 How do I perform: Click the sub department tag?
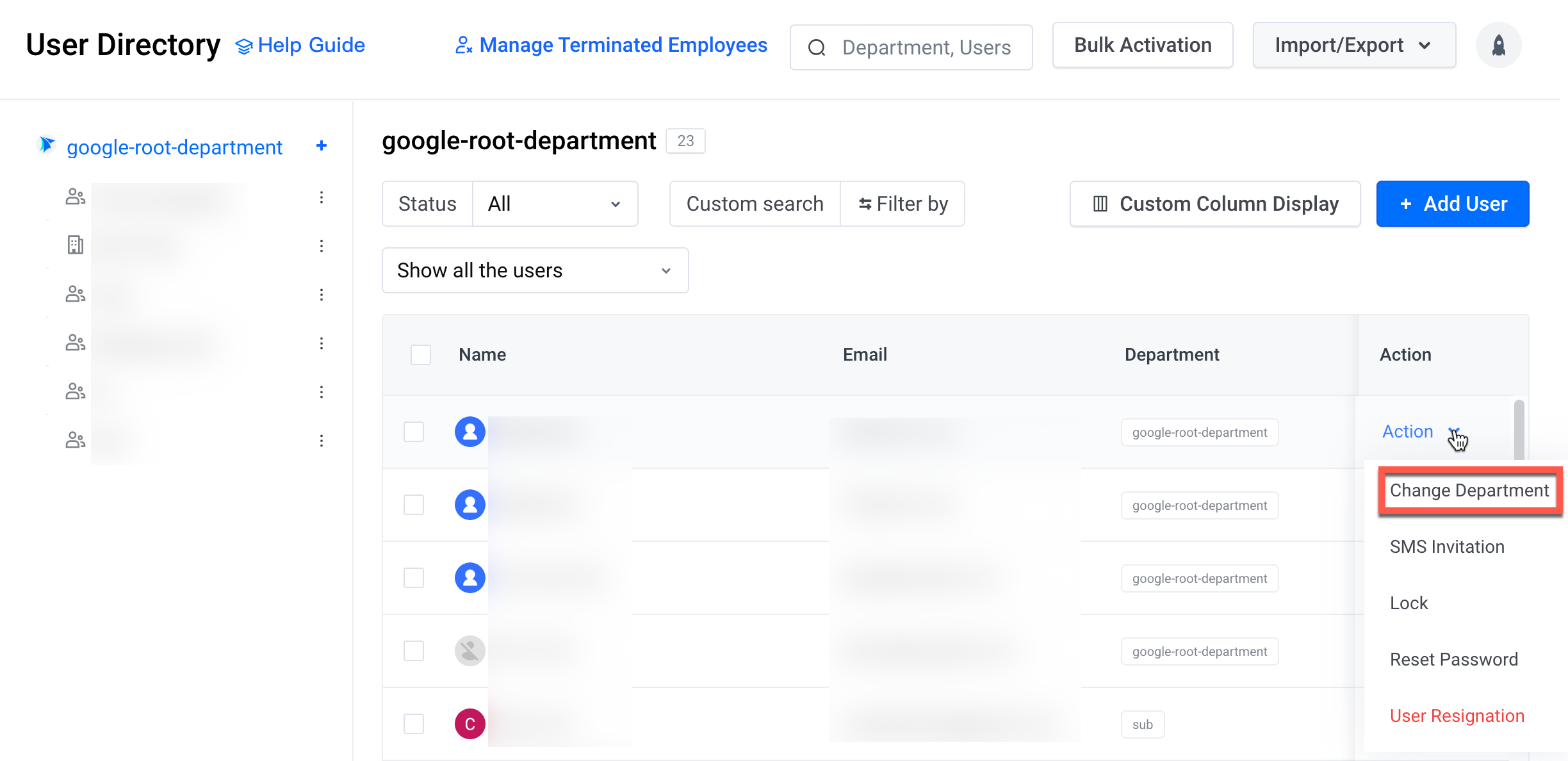1143,724
